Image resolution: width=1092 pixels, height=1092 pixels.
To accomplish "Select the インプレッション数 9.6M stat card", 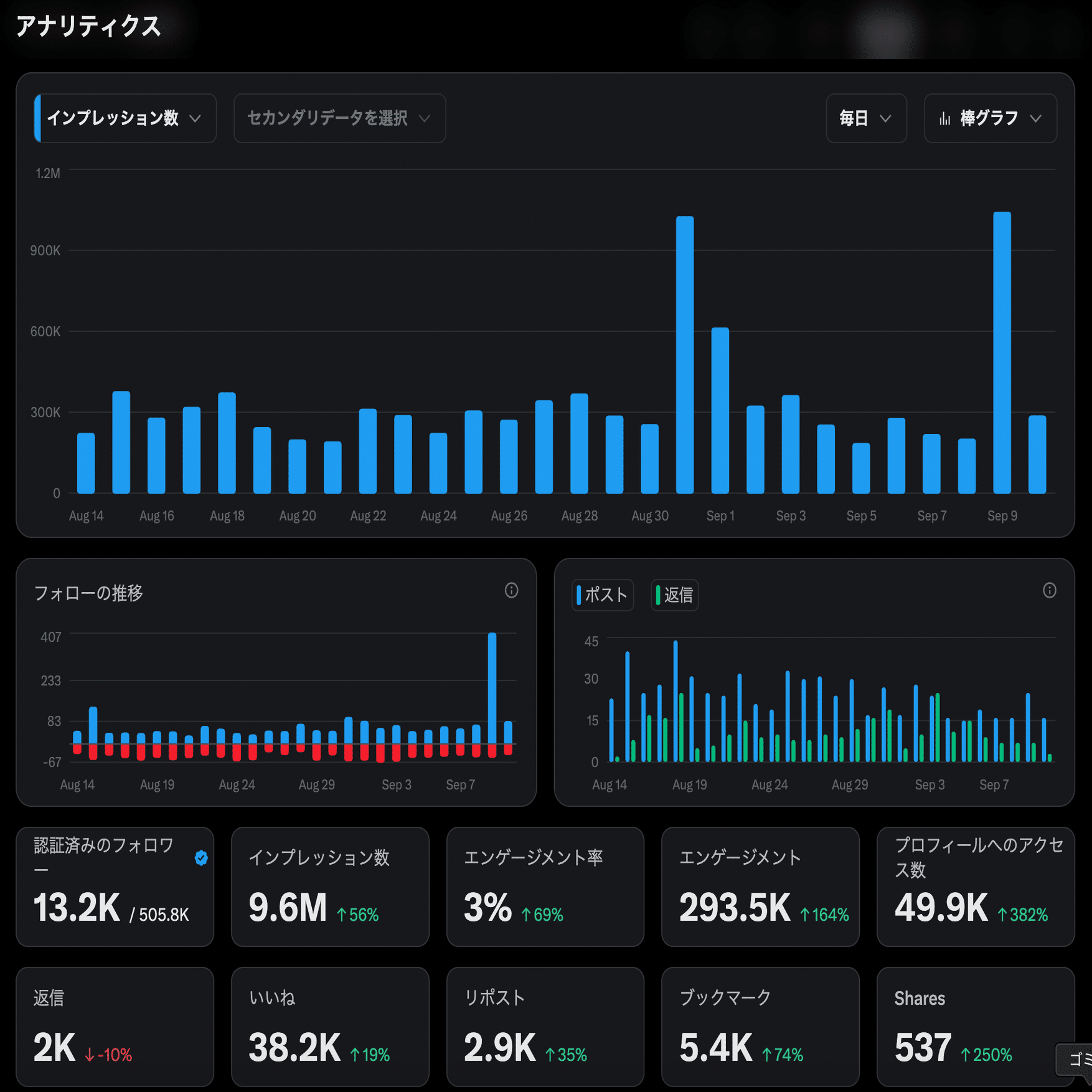I will [x=330, y=887].
